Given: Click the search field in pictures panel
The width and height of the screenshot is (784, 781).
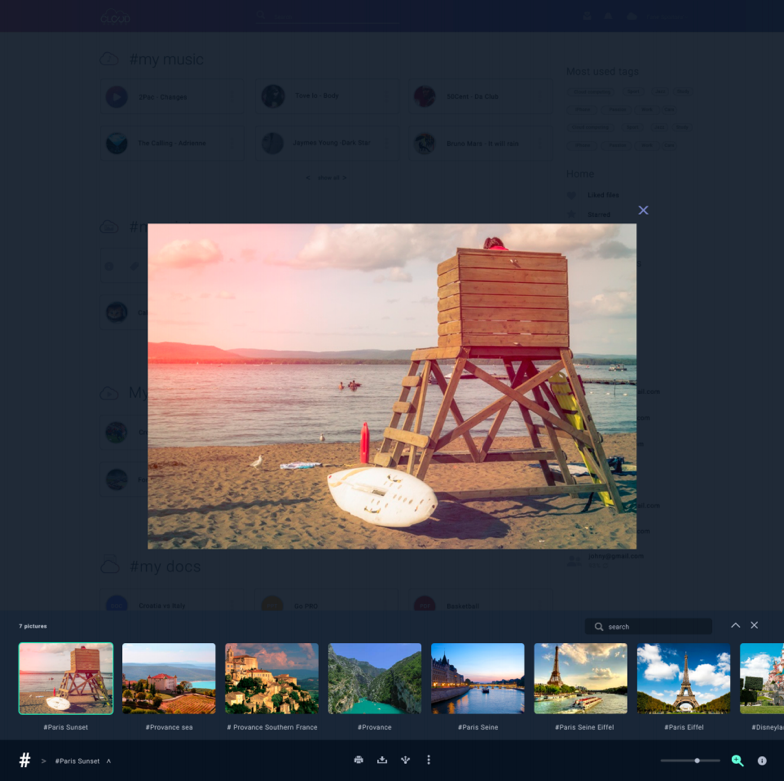Looking at the screenshot, I should coord(648,626).
